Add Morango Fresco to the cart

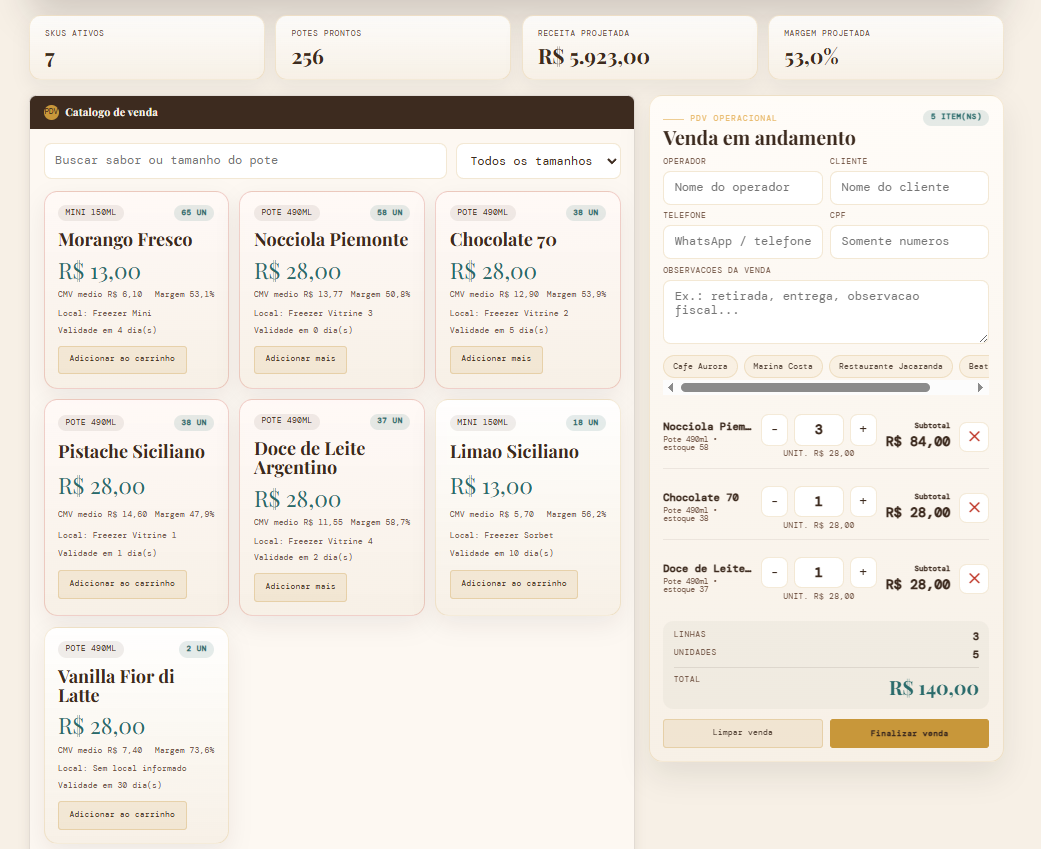click(122, 359)
